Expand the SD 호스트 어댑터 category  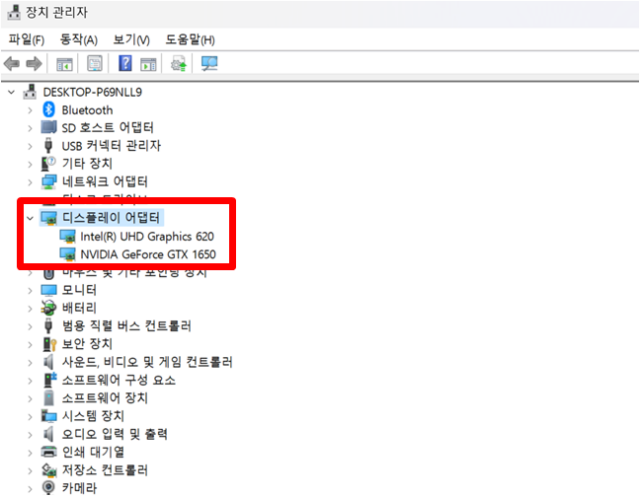[30, 128]
